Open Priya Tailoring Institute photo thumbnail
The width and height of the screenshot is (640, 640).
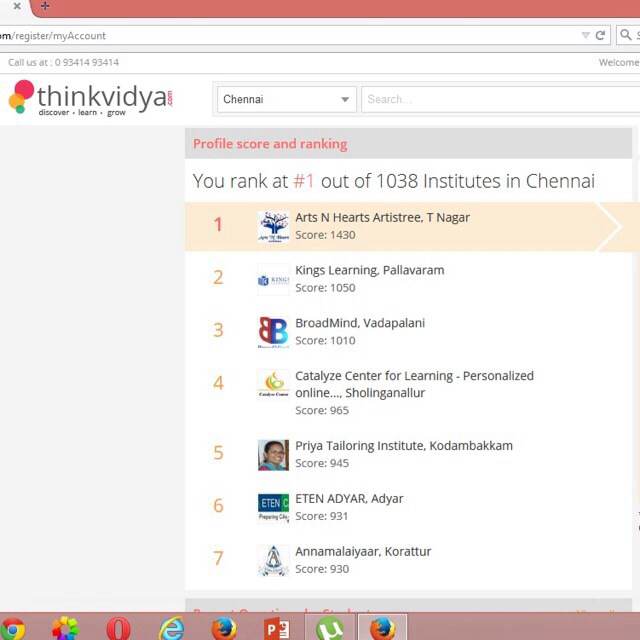coord(273,455)
